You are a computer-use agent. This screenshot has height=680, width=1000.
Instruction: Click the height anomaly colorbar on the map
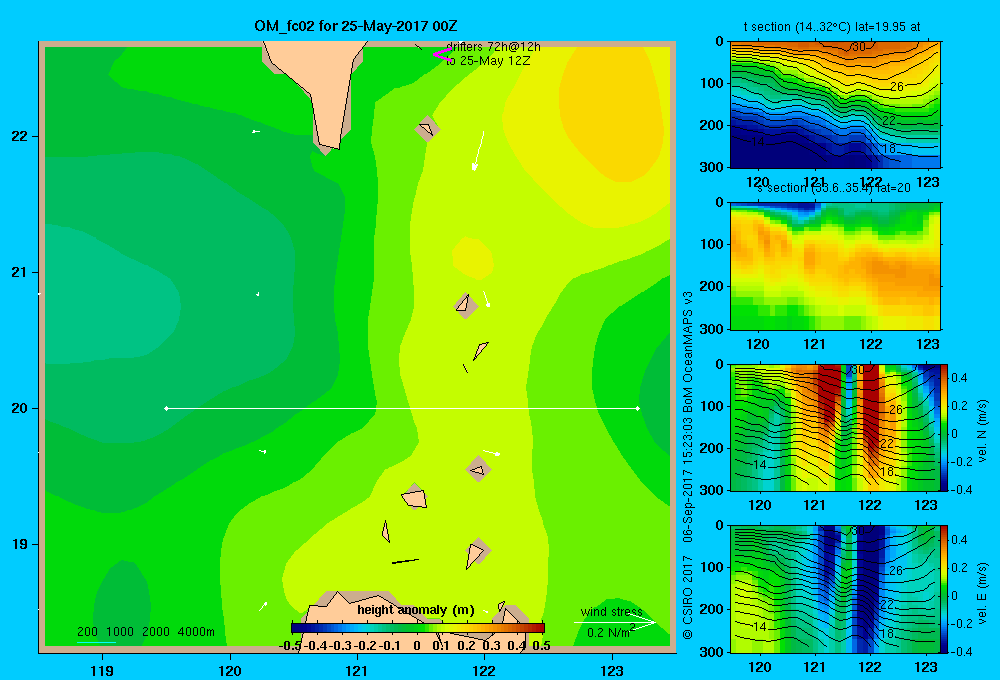(417, 628)
